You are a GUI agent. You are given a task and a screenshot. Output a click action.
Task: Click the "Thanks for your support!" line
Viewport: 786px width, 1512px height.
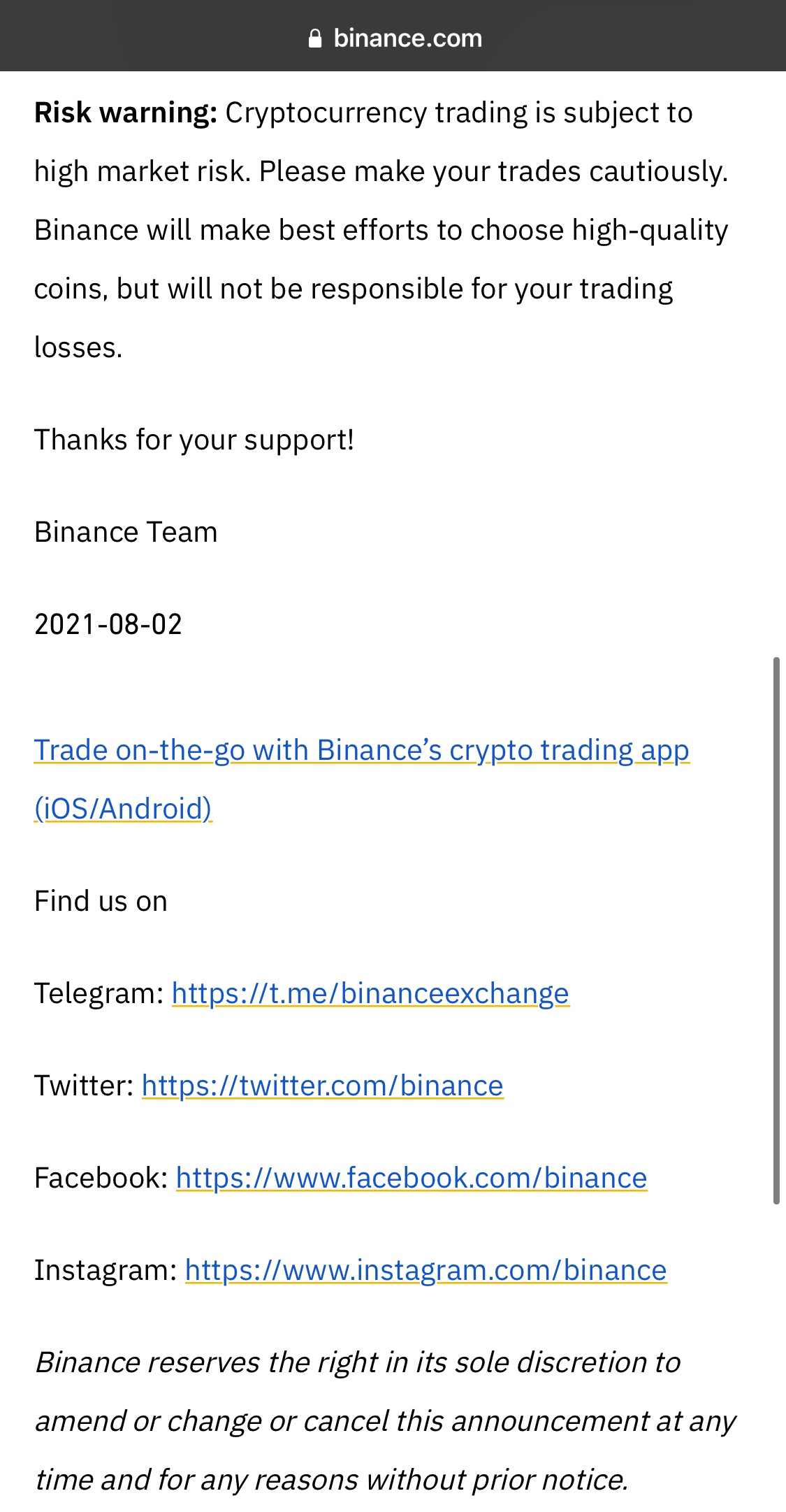(x=194, y=440)
